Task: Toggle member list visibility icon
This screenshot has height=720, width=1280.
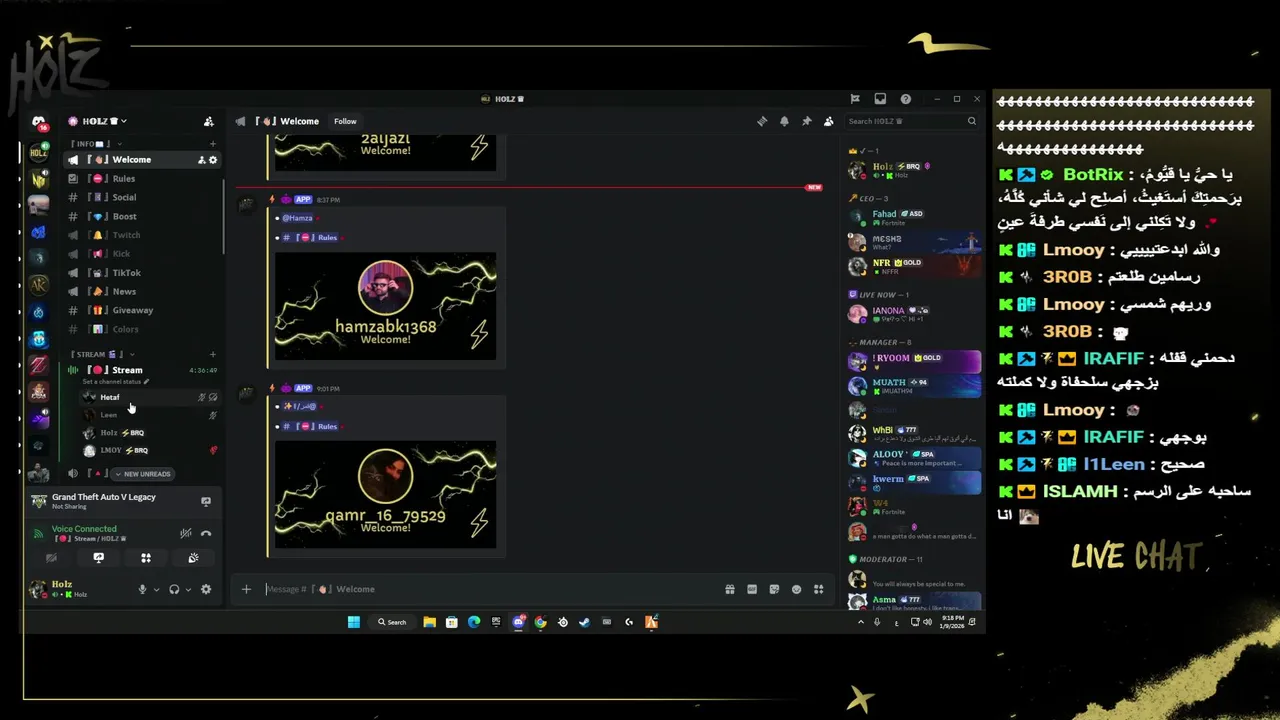Action: point(828,121)
